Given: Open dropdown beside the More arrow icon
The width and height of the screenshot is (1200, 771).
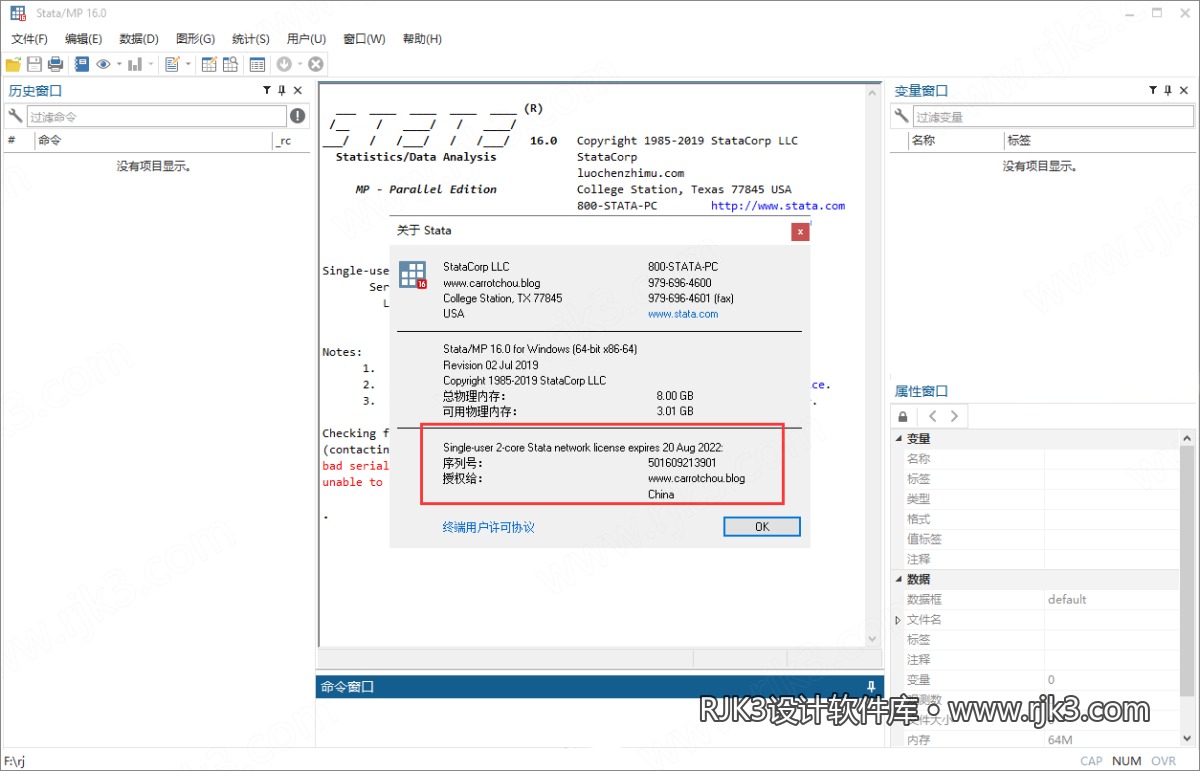Looking at the screenshot, I should 299,64.
